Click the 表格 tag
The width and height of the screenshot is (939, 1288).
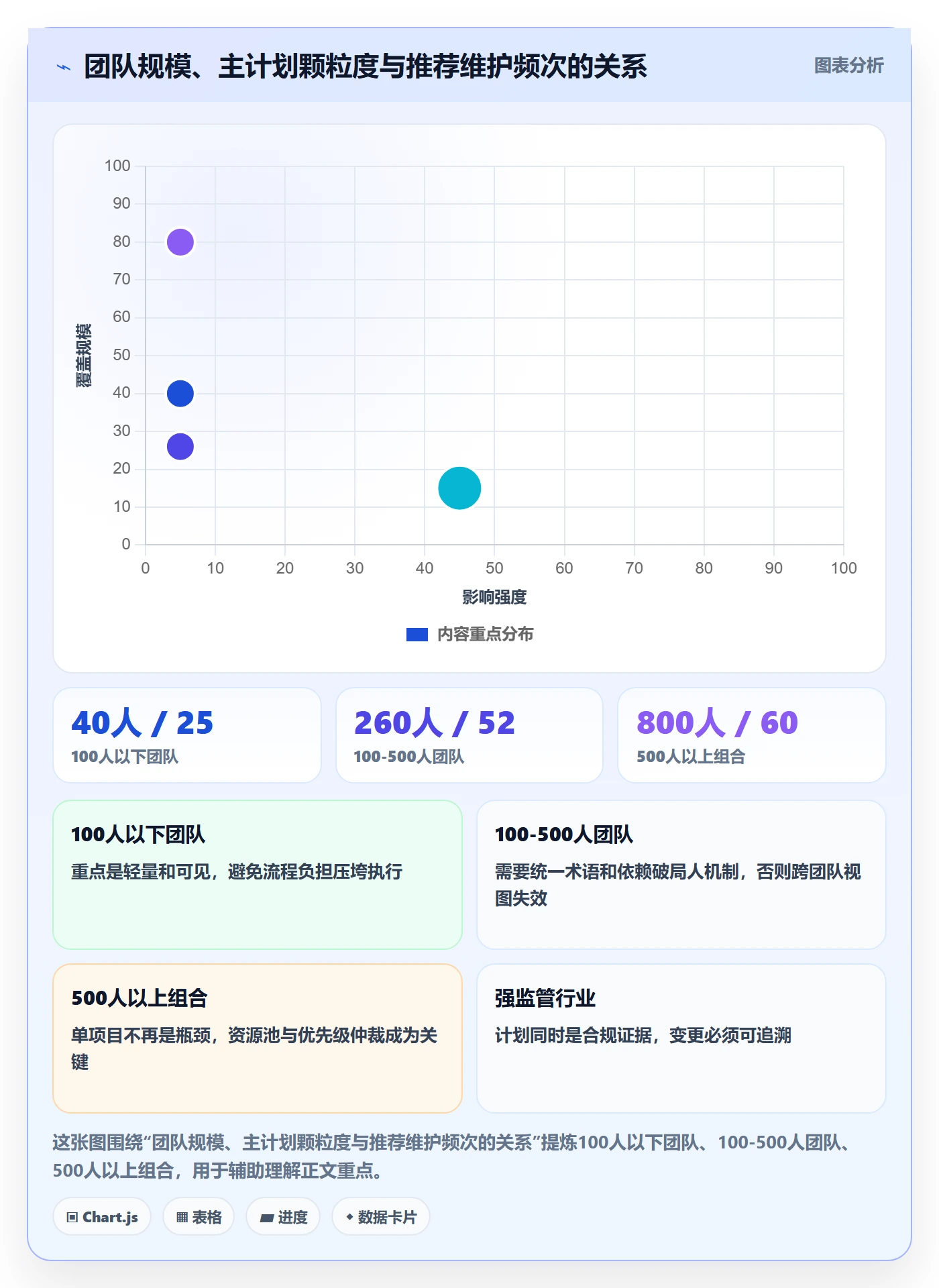pyautogui.click(x=199, y=1216)
